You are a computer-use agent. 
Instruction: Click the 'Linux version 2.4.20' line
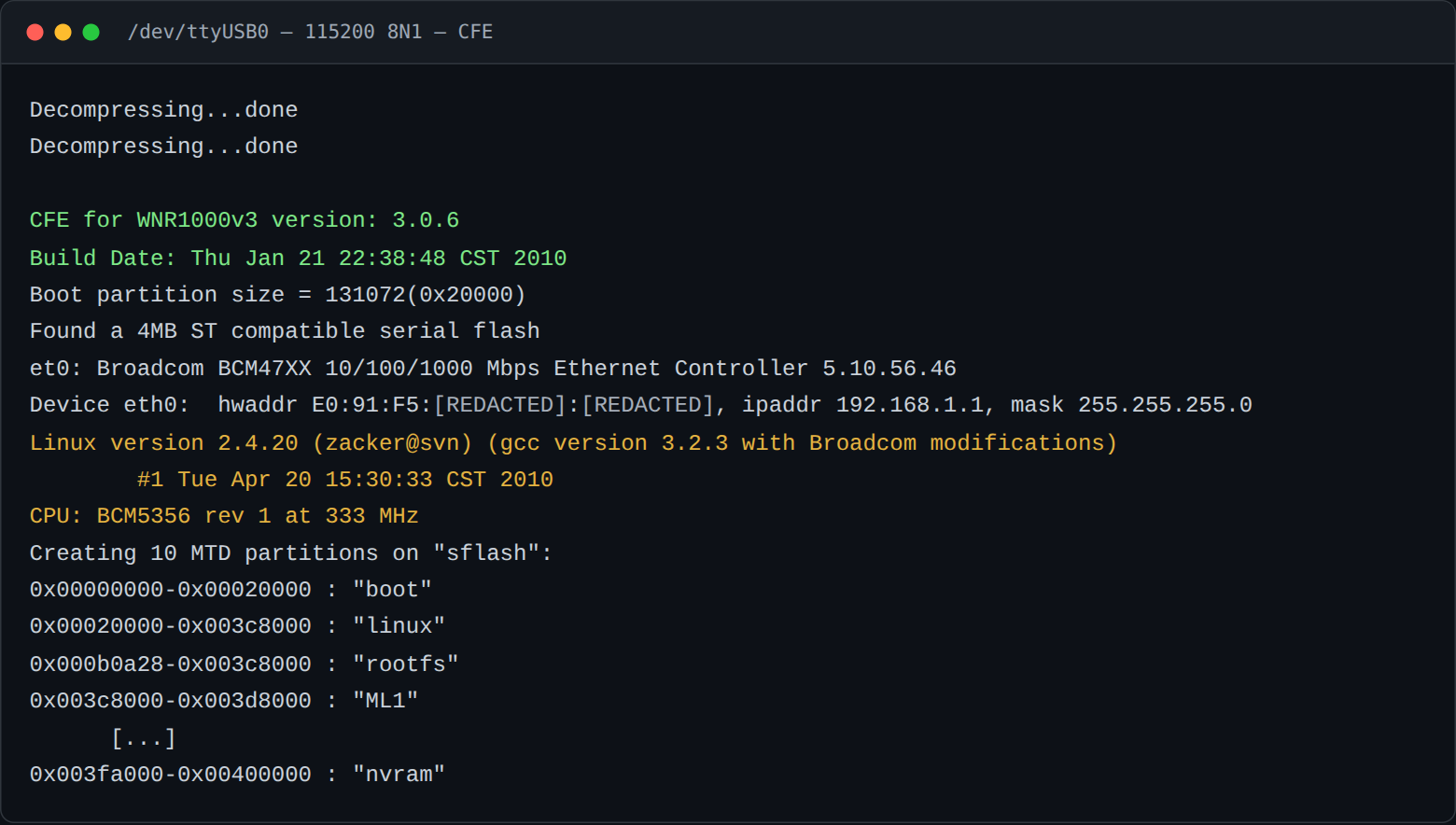coord(574,443)
